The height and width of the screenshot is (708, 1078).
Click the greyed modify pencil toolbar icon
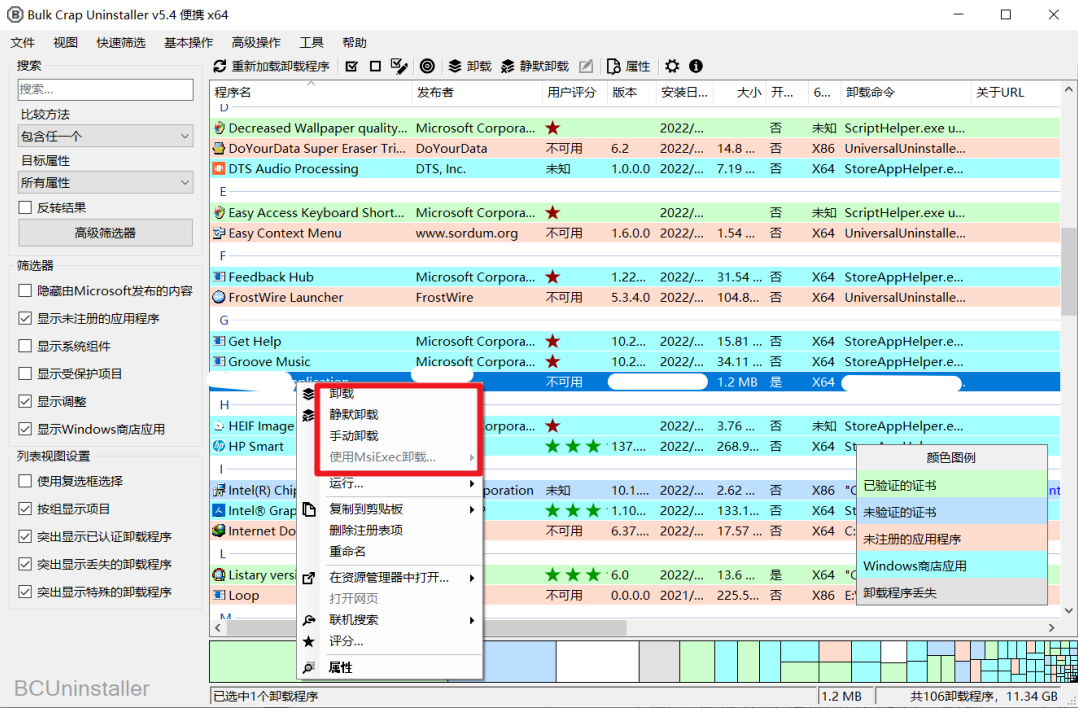pyautogui.click(x=586, y=66)
